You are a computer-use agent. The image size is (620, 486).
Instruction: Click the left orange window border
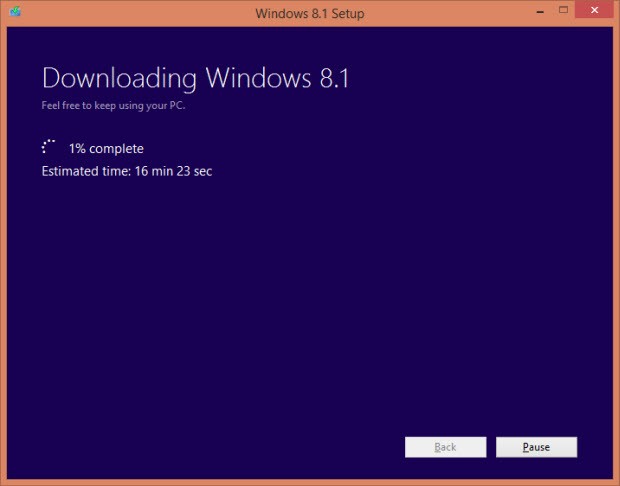tap(3, 250)
